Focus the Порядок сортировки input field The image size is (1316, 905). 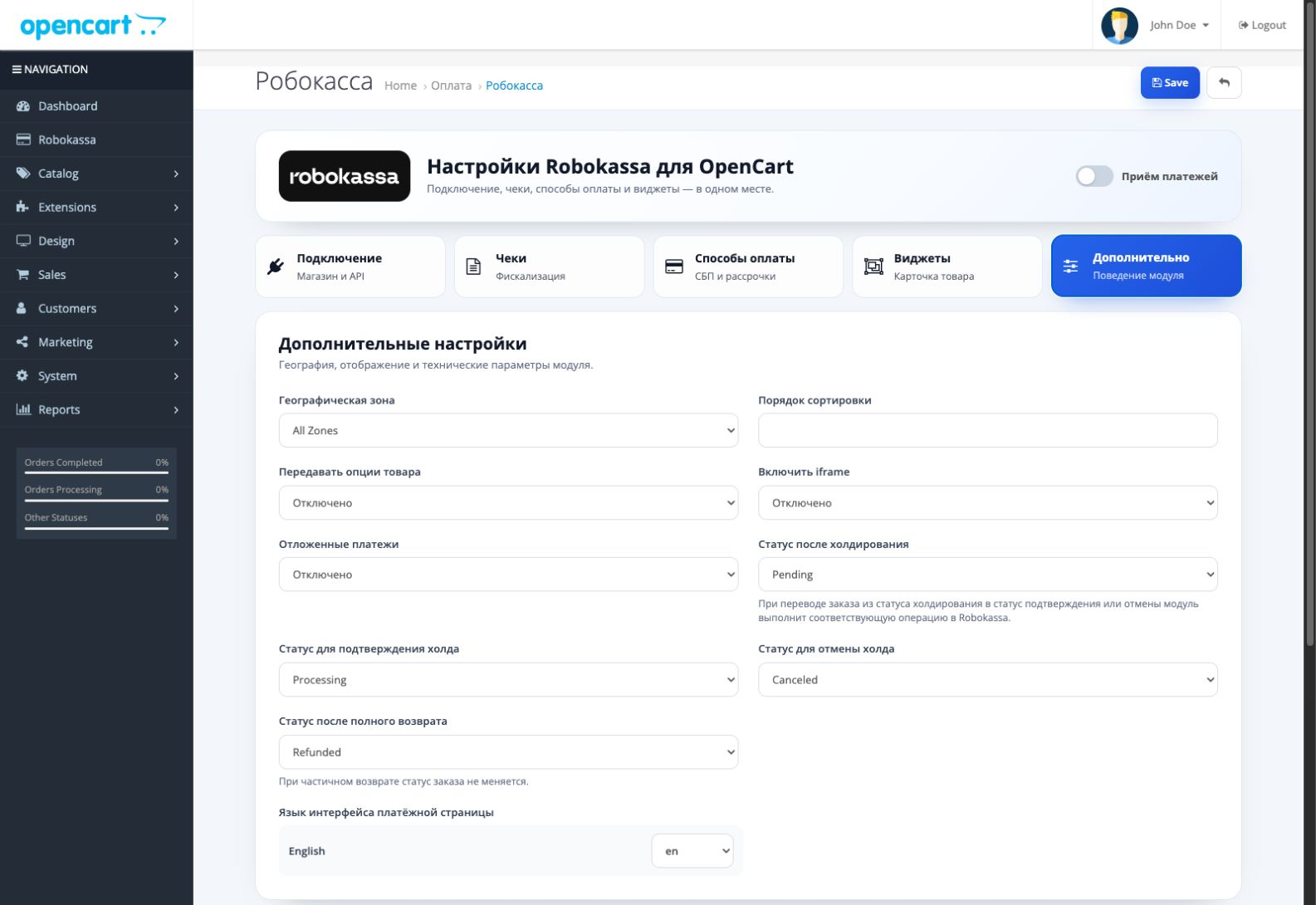[x=988, y=430]
